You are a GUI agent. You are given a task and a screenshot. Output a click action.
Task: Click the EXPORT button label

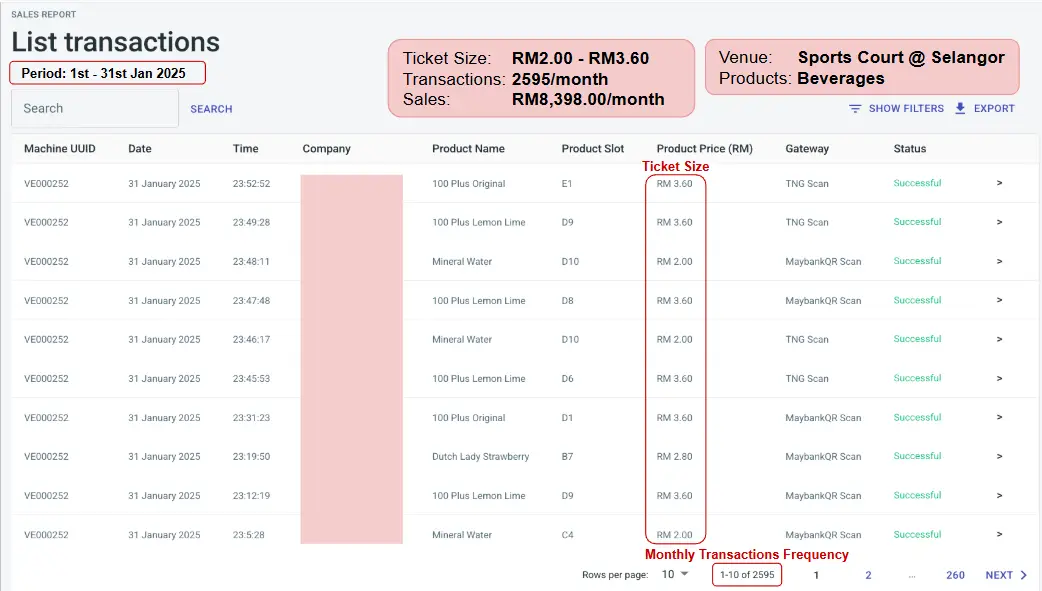tap(994, 109)
